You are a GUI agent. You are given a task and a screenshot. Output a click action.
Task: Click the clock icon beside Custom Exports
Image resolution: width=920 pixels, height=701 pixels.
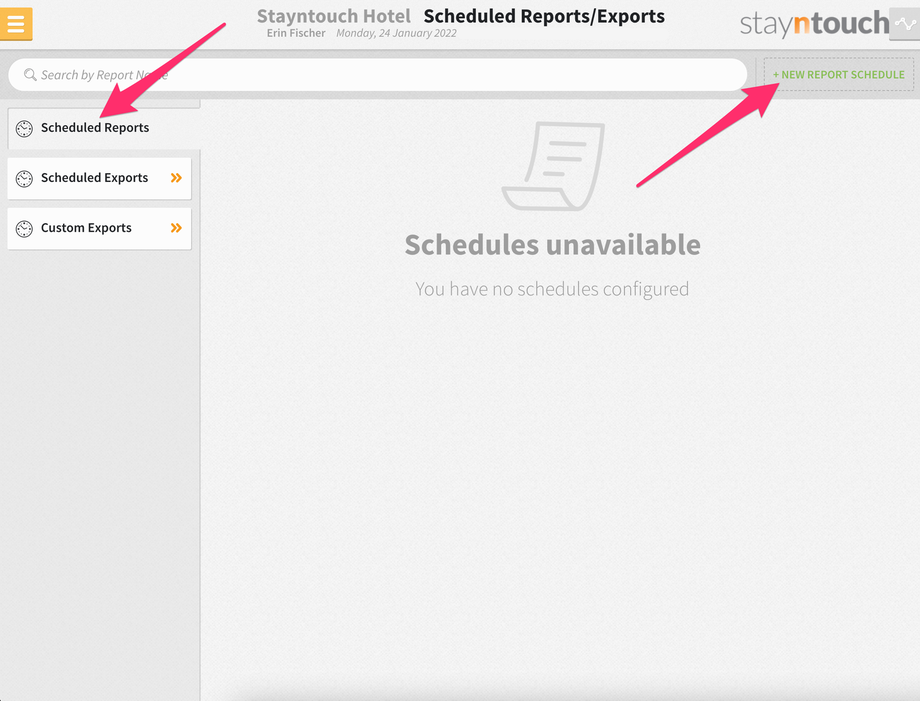point(24,229)
